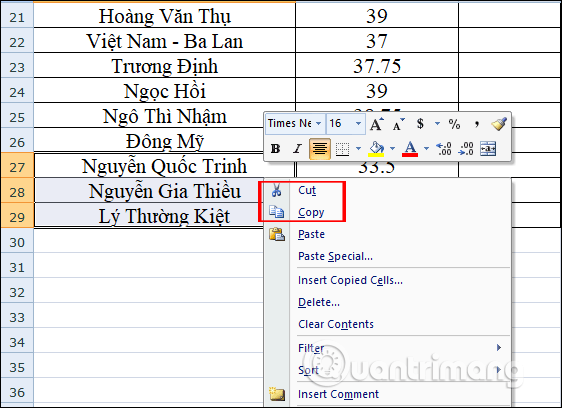Click the Cut scissors icon
The width and height of the screenshot is (562, 408).
pos(276,190)
